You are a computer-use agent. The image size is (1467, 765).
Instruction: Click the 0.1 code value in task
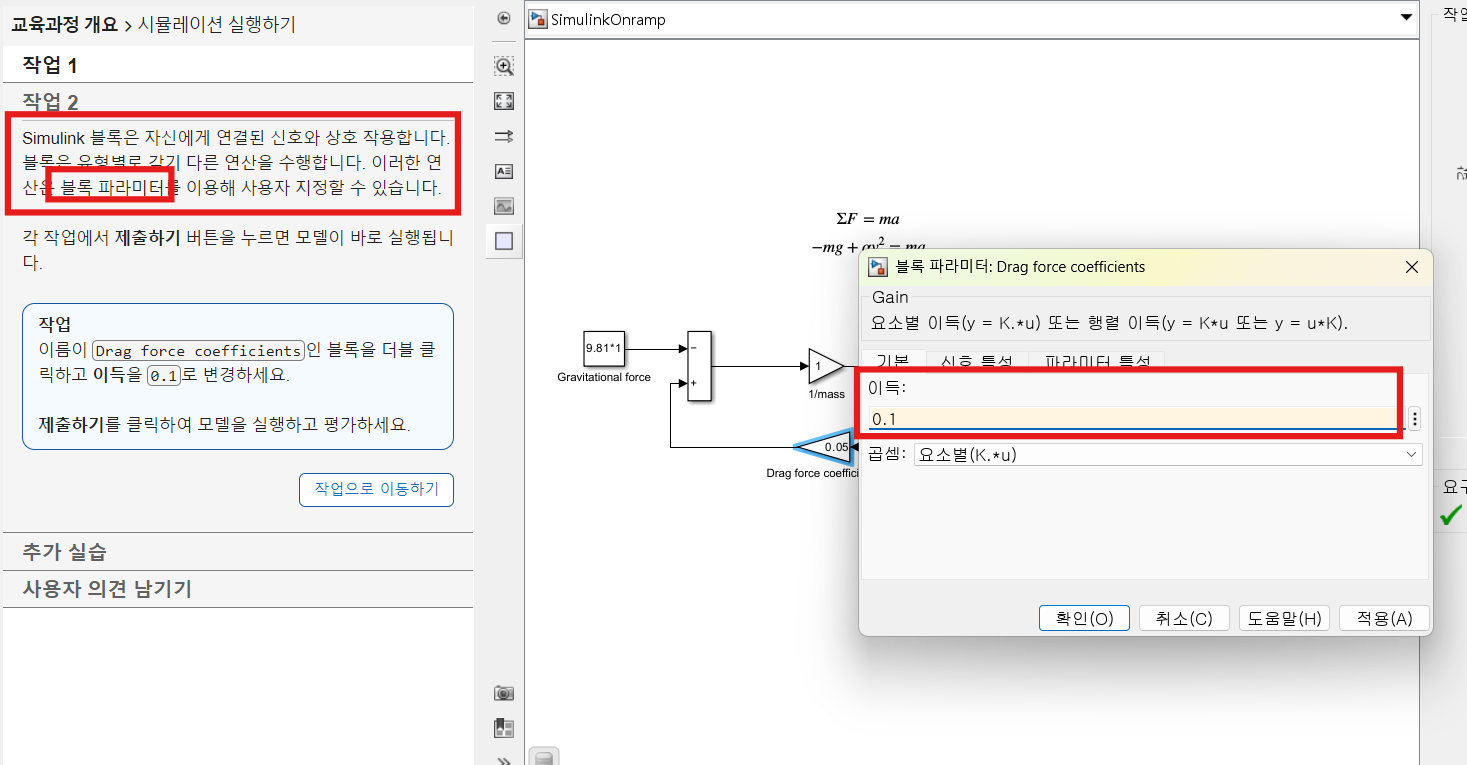163,377
